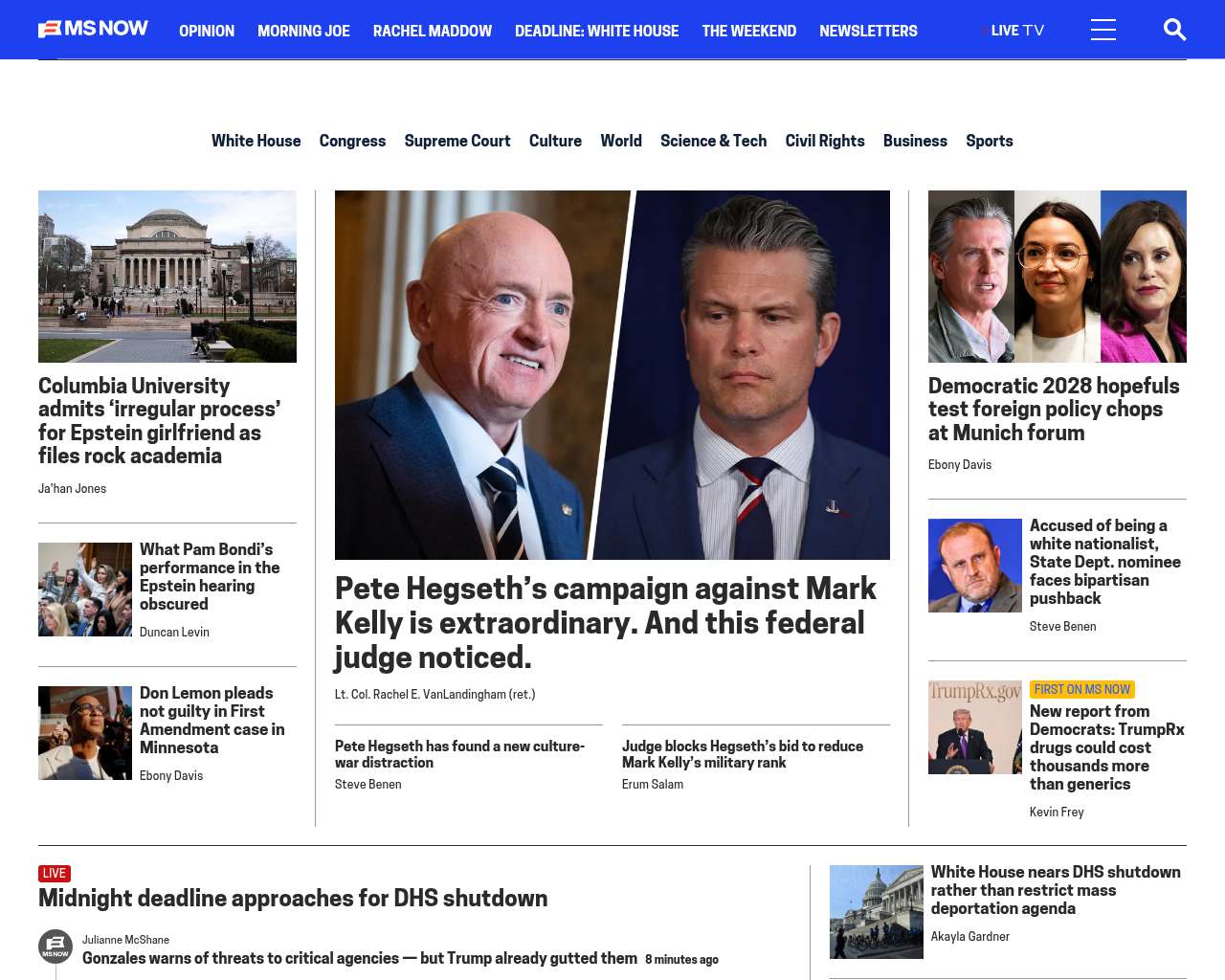Open the TrumpRx.gov thumbnail

(975, 727)
